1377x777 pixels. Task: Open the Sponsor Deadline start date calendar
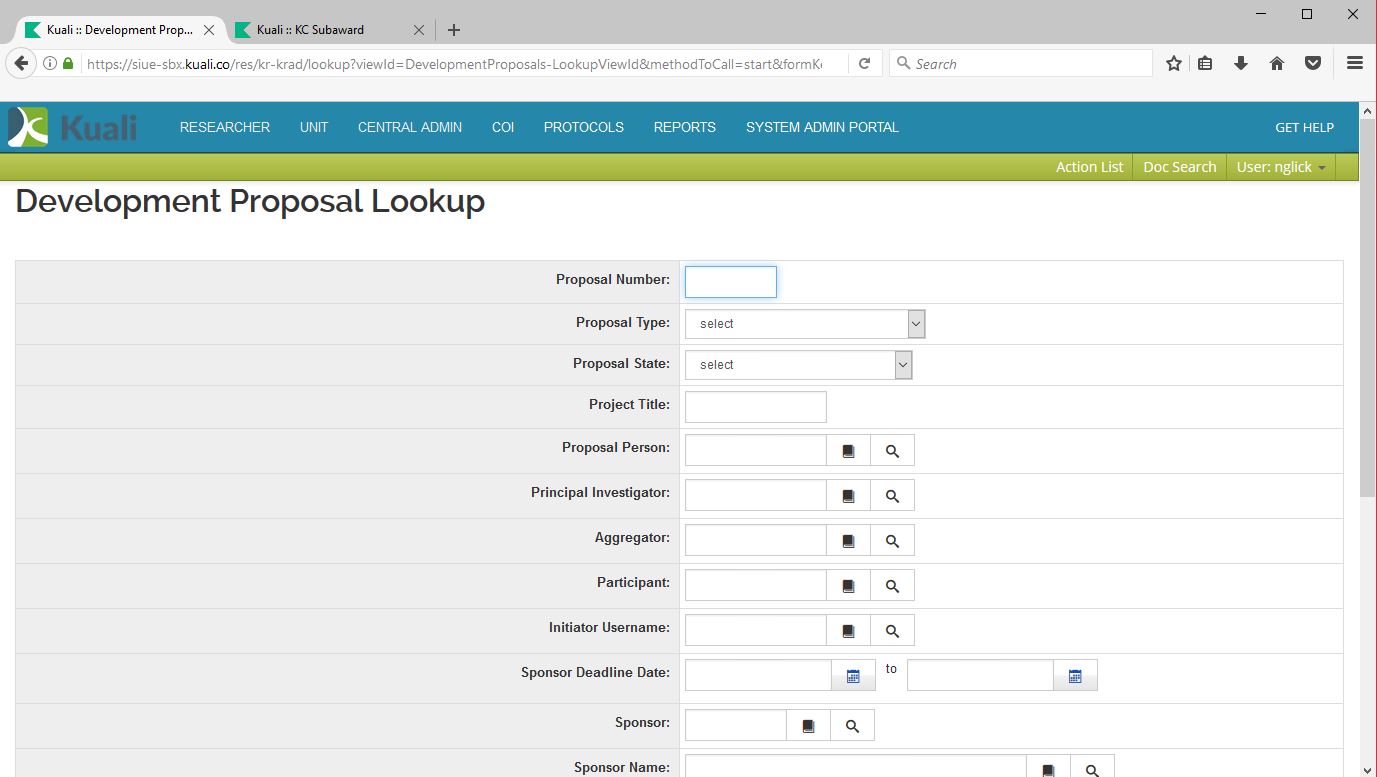click(853, 676)
